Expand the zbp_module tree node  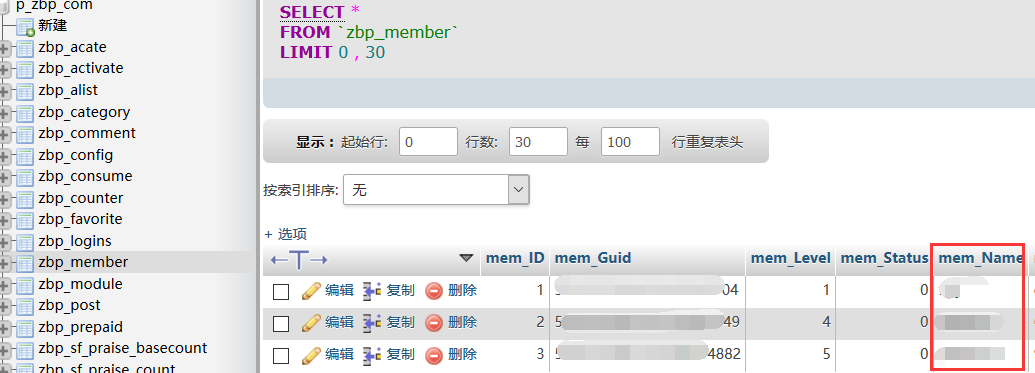(5, 286)
